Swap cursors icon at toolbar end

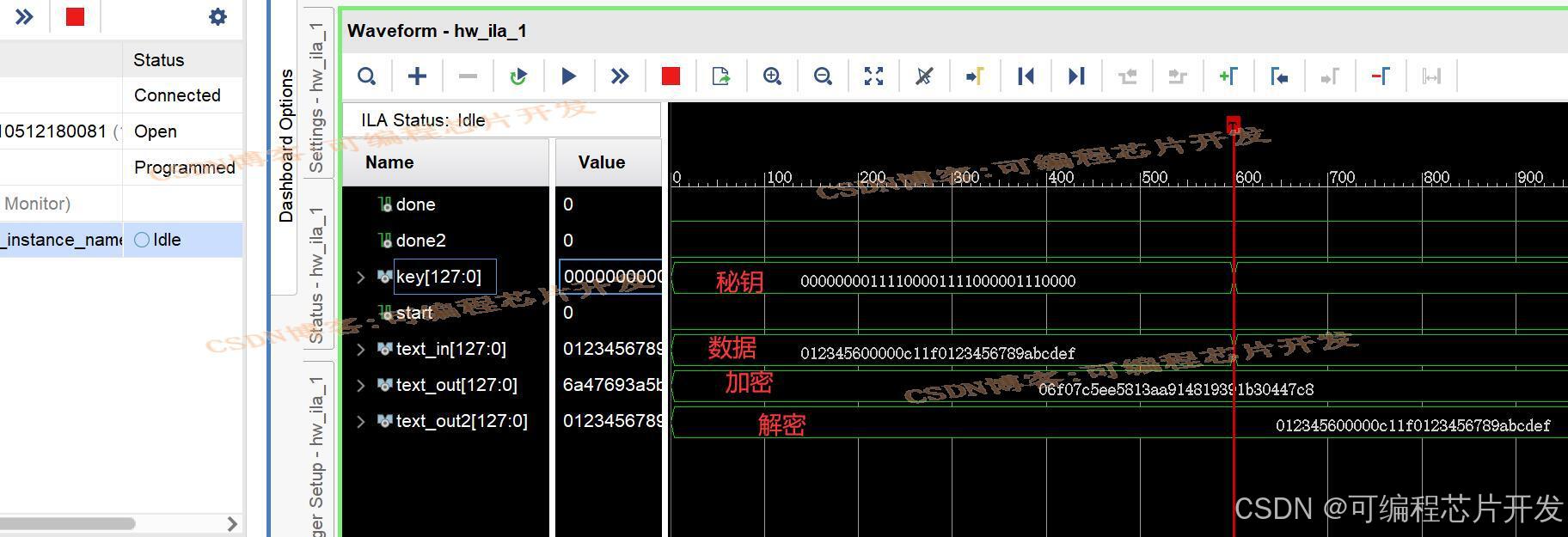[x=1431, y=76]
